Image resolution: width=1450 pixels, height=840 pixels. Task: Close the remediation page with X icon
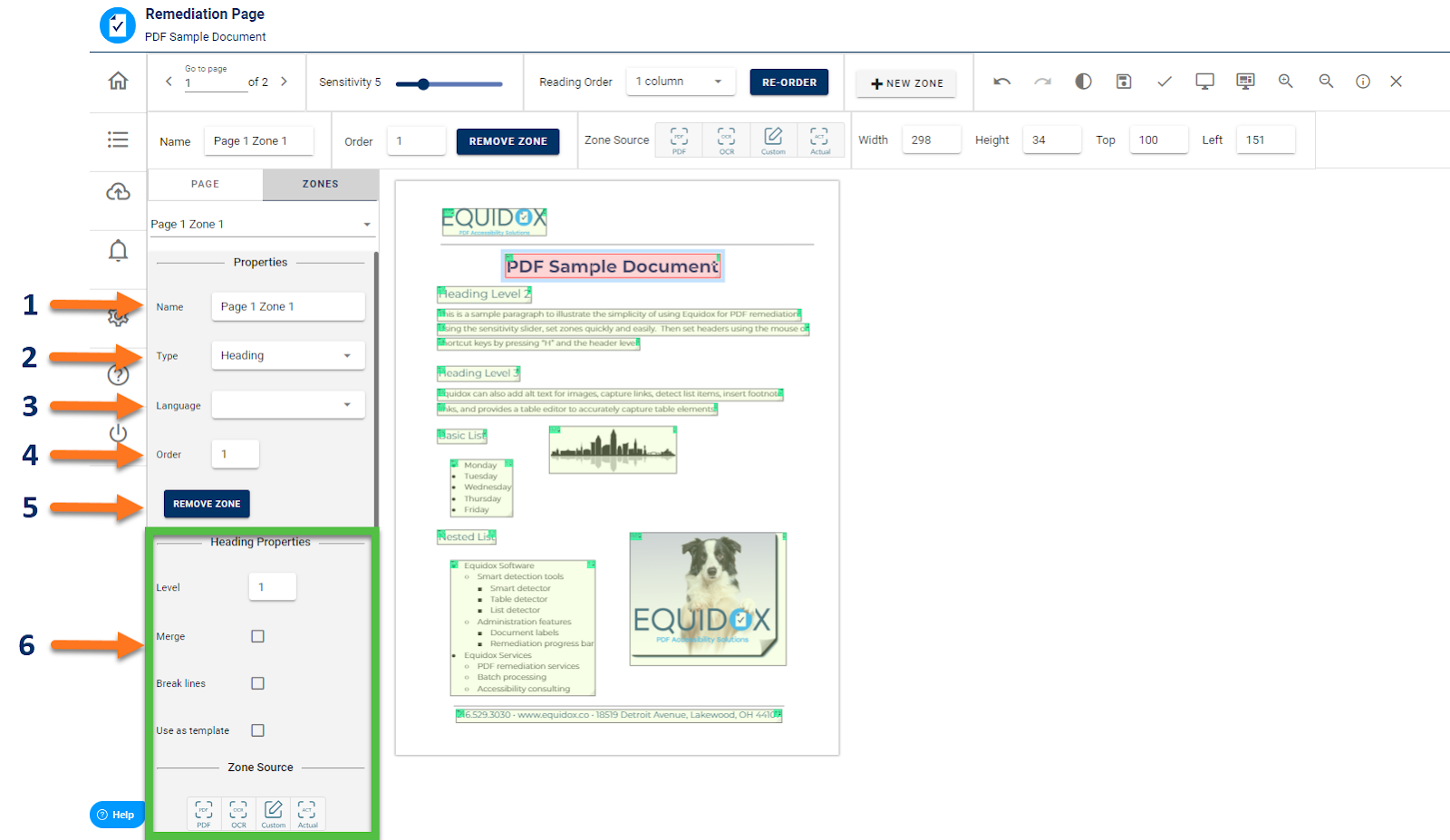point(1397,82)
